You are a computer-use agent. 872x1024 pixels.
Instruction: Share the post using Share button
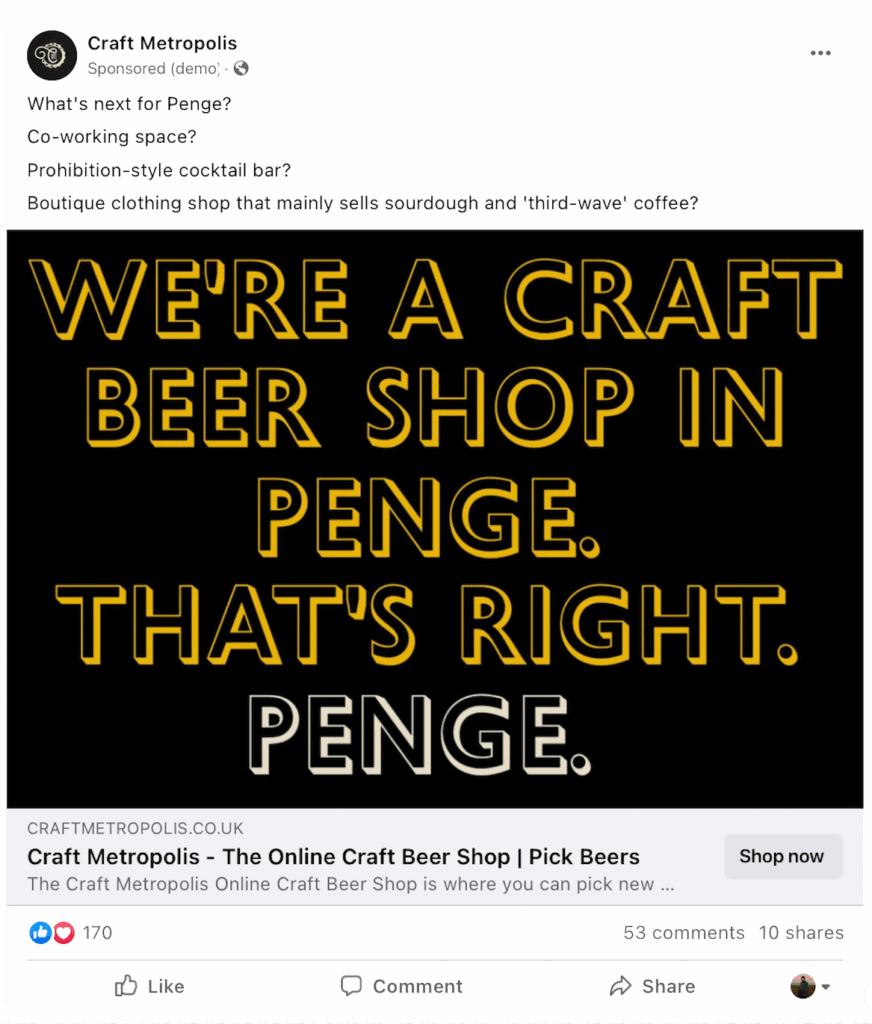coord(652,986)
